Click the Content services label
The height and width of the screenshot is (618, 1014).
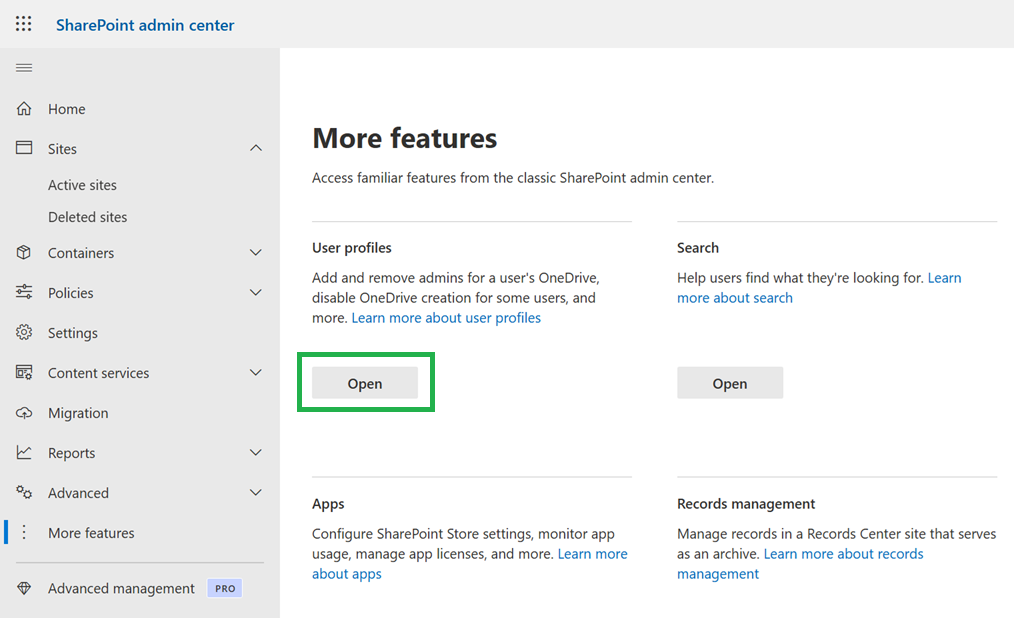coord(98,373)
